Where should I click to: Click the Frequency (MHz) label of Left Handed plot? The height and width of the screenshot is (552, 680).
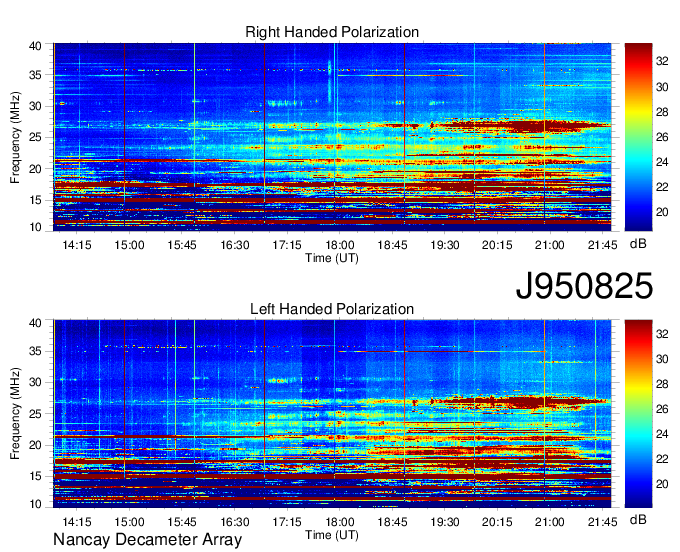point(15,414)
